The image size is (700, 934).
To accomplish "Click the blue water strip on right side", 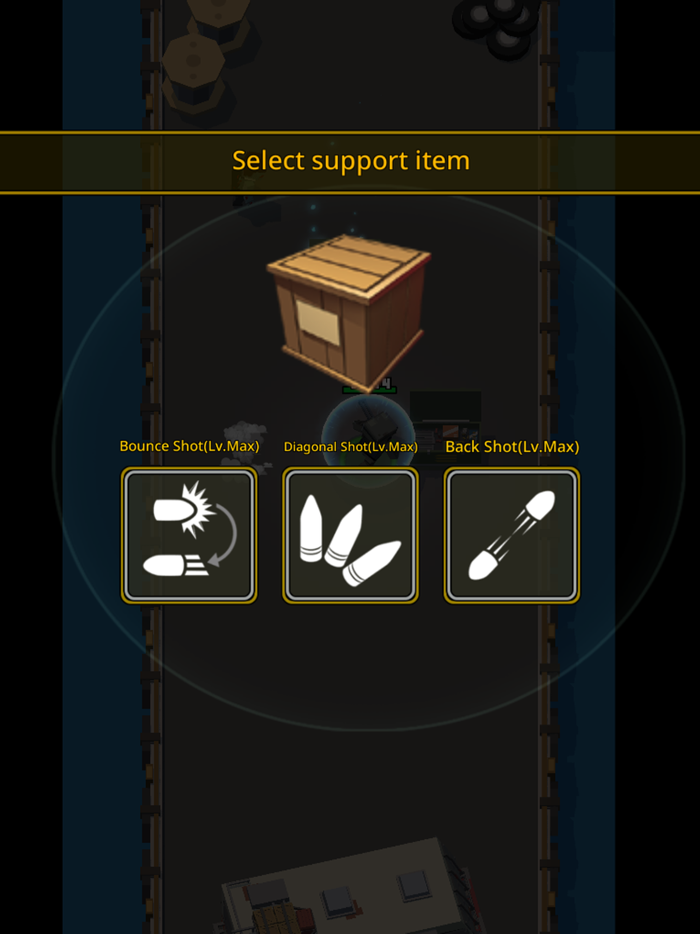I will pyautogui.click(x=586, y=467).
